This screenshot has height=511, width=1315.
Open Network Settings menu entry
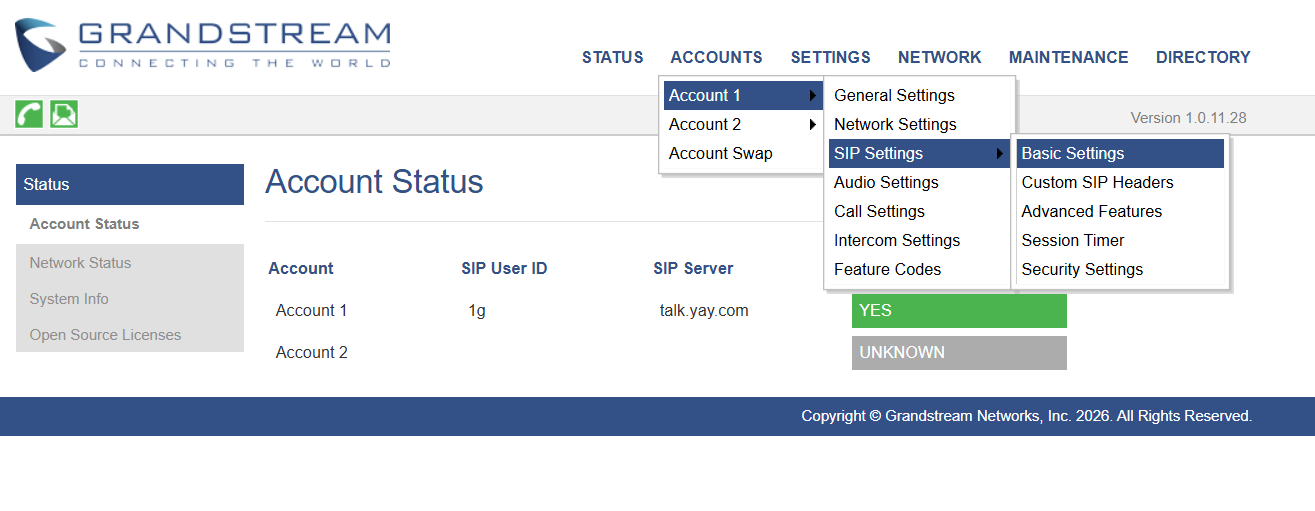[919, 125]
